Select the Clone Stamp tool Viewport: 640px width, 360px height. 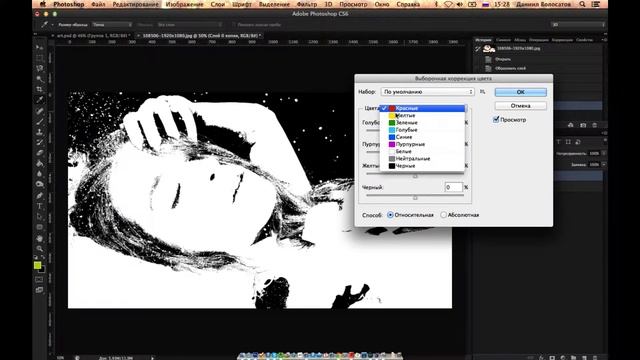pyautogui.click(x=40, y=132)
